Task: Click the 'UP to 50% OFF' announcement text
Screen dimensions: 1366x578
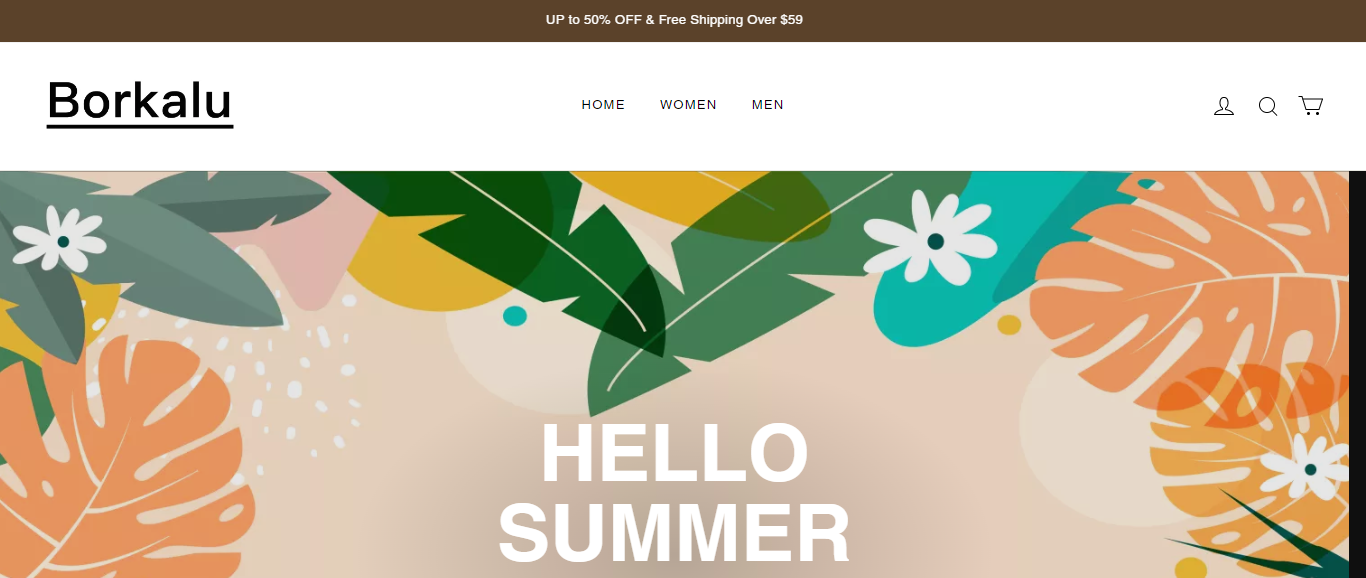Action: click(594, 20)
